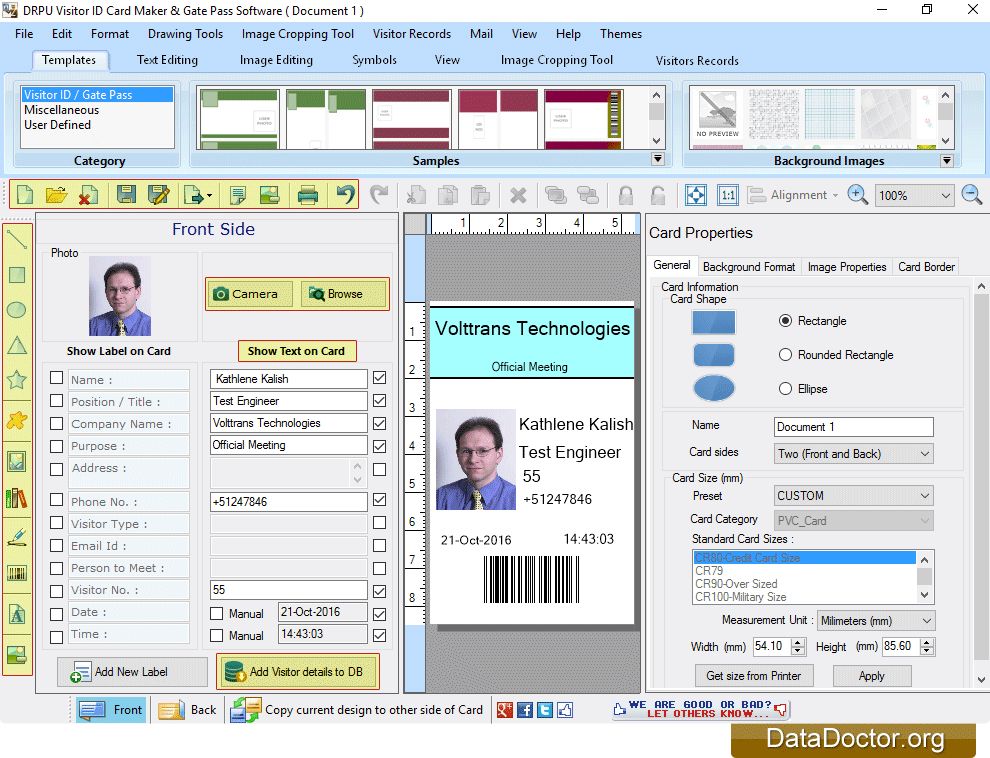The width and height of the screenshot is (990, 758).
Task: Click the Get size from Printer button
Action: pyautogui.click(x=754, y=676)
